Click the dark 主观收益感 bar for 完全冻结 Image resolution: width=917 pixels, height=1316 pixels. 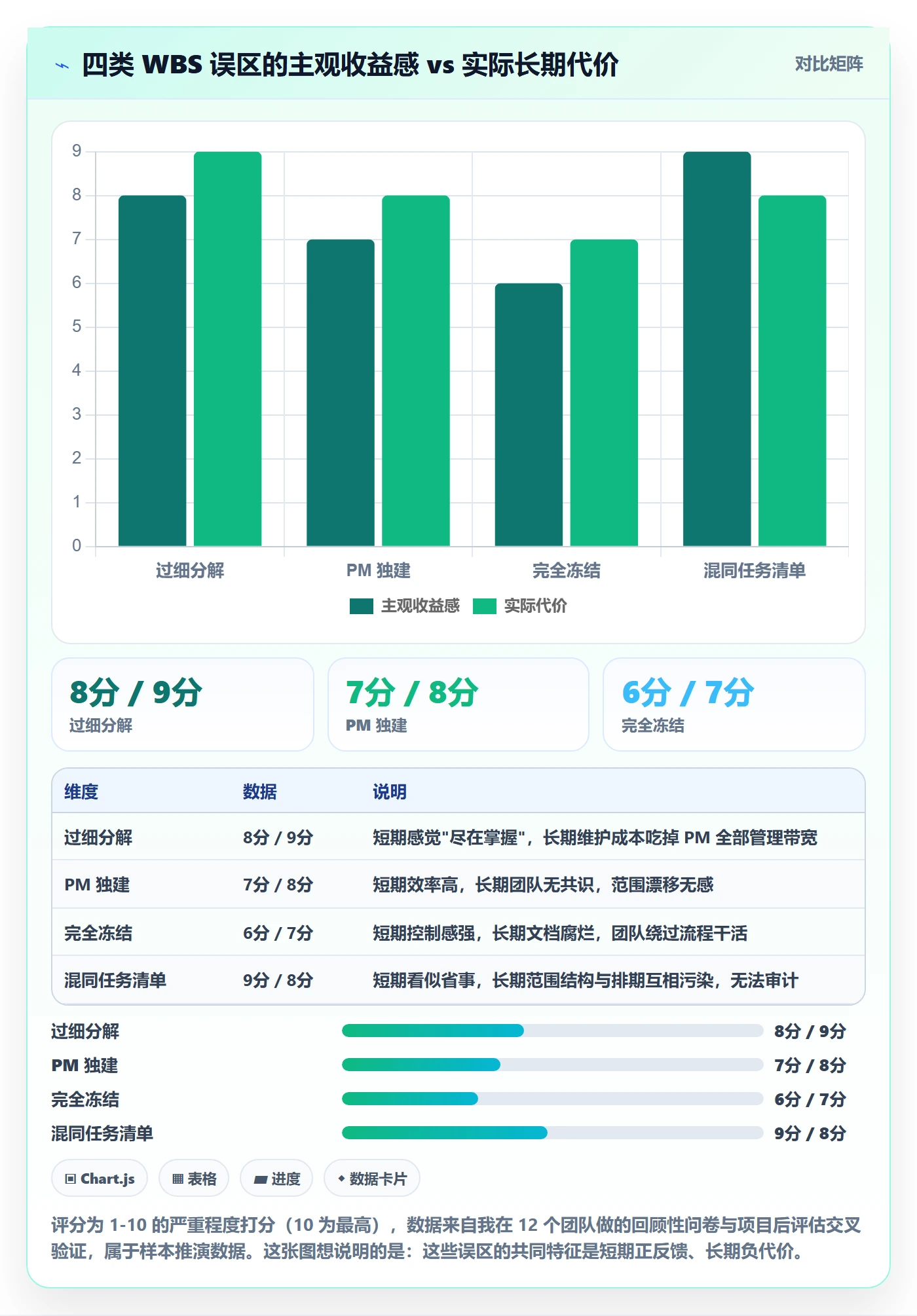pyautogui.click(x=529, y=414)
